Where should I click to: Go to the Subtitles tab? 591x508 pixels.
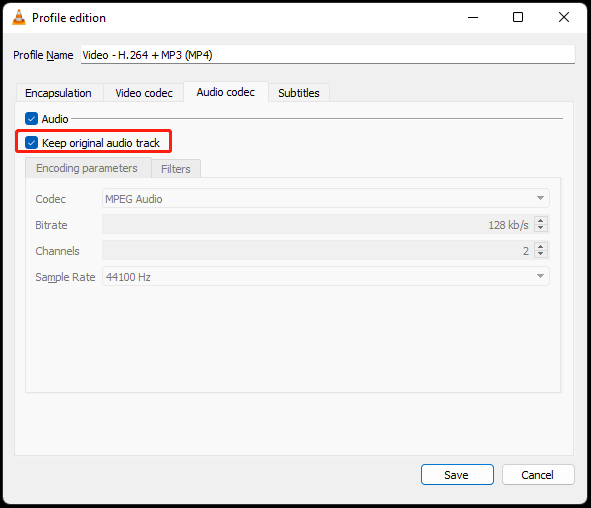pos(299,93)
